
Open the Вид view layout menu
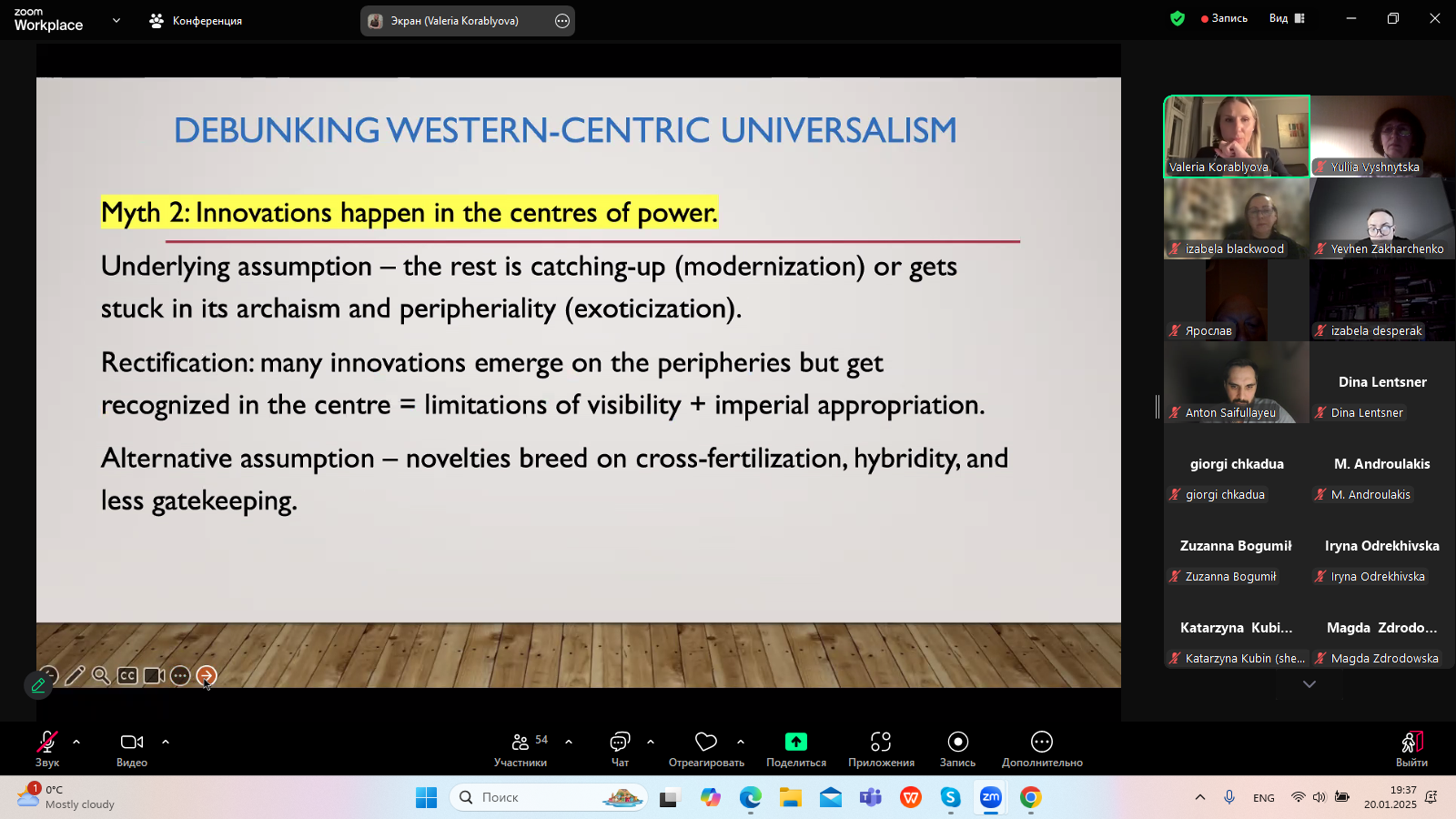point(1287,18)
